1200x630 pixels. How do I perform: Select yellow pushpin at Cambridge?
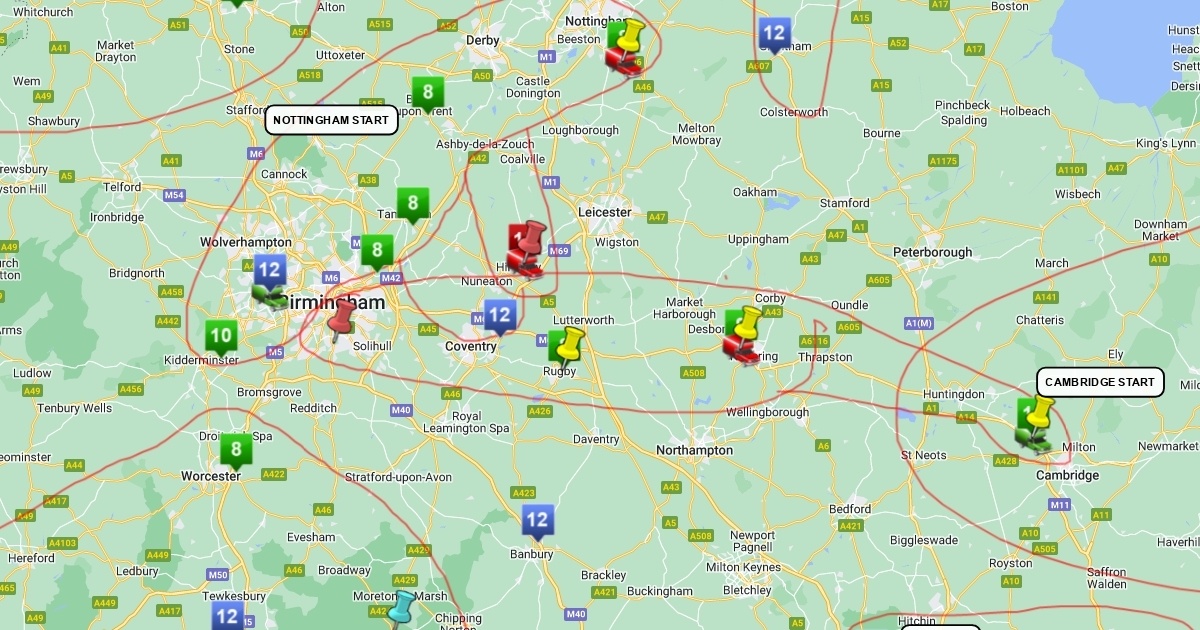[1040, 412]
